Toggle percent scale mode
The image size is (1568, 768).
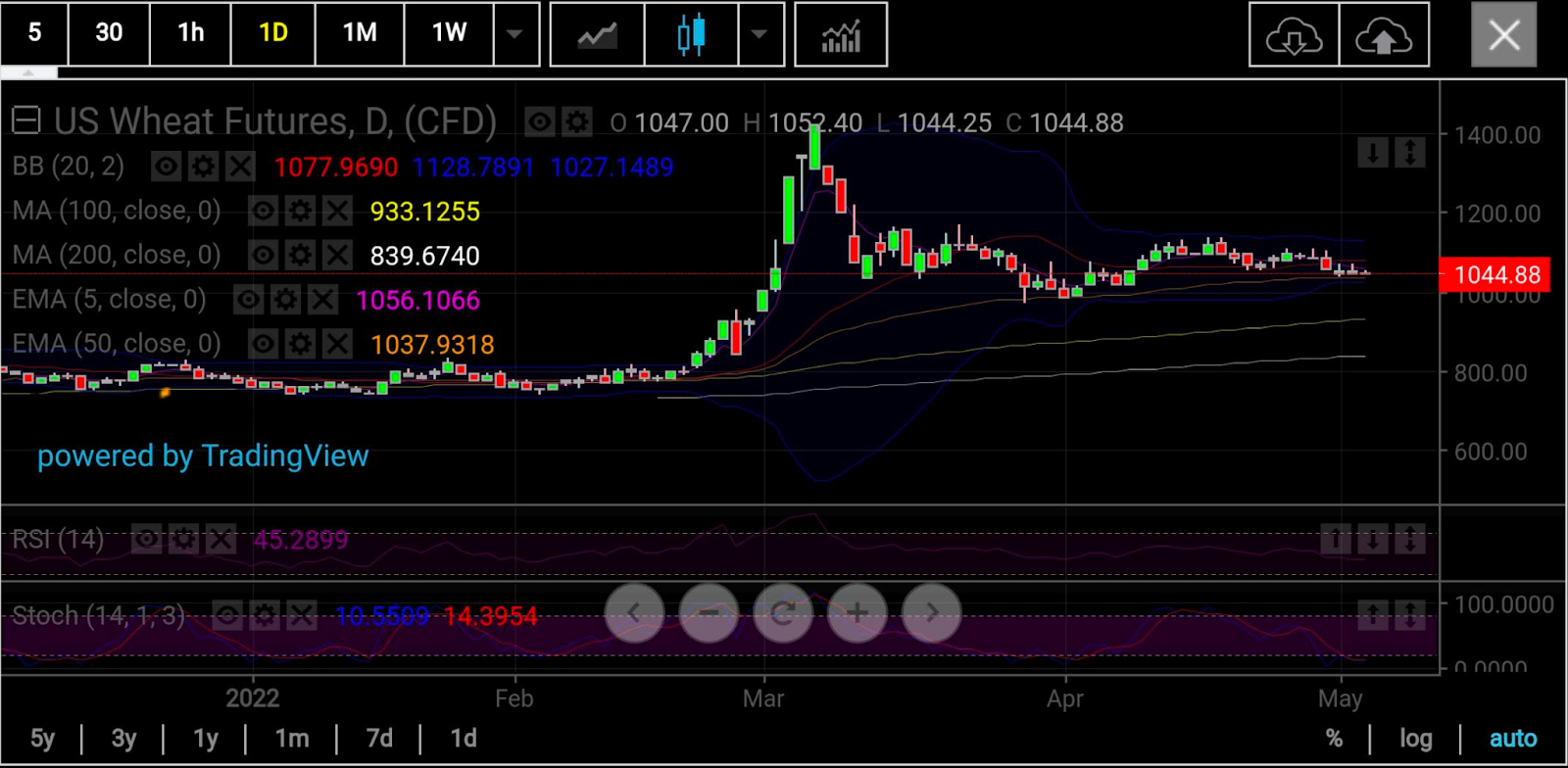[1334, 739]
